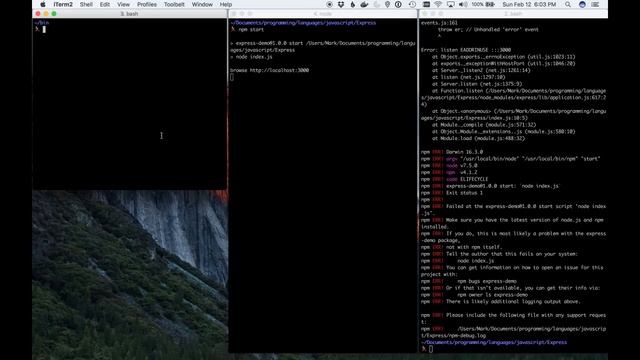Zoom the '3. bash' window with green button
This screenshot has width=640, height=360.
coord(54,14)
